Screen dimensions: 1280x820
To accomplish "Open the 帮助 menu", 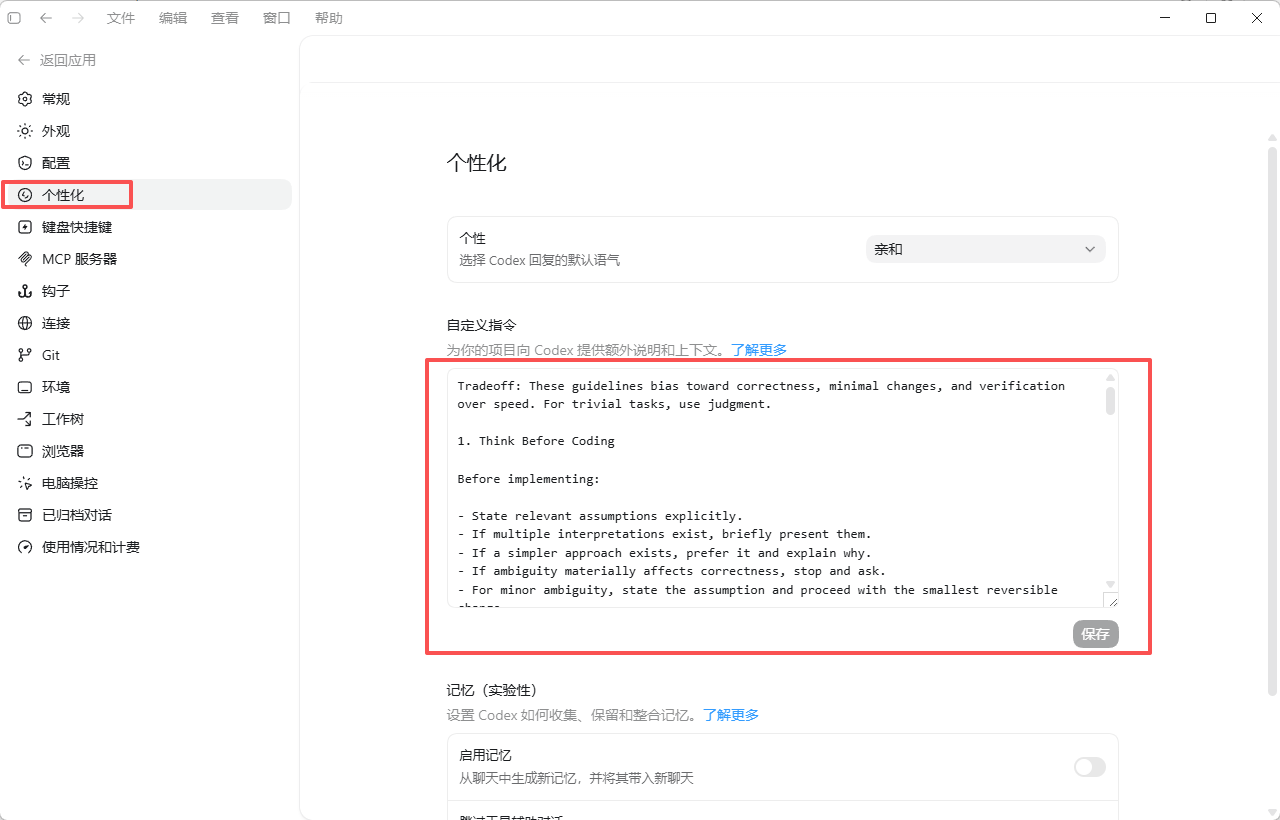I will [329, 18].
